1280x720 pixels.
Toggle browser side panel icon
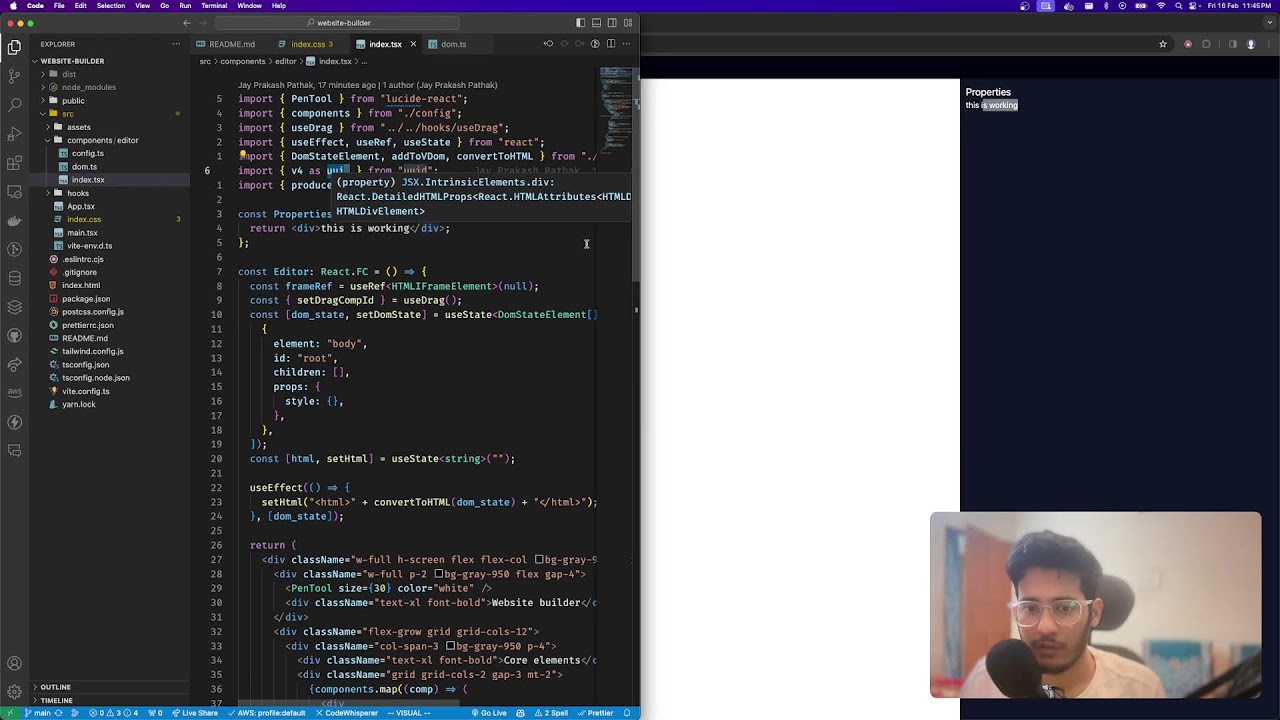[1233, 44]
